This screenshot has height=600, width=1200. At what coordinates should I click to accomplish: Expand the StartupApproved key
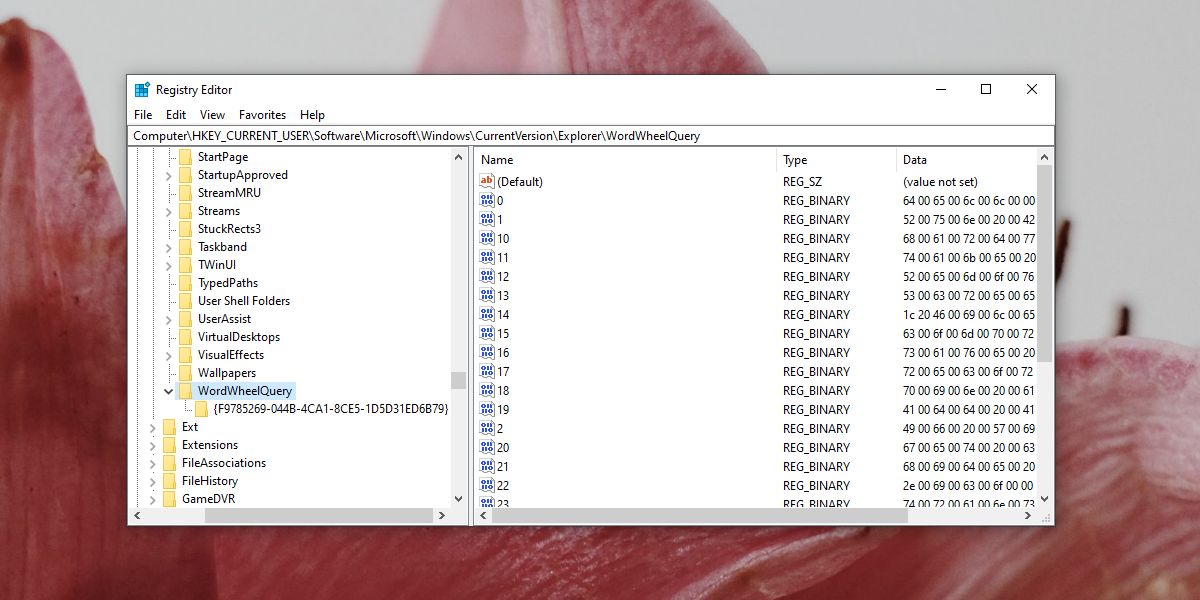coord(168,175)
